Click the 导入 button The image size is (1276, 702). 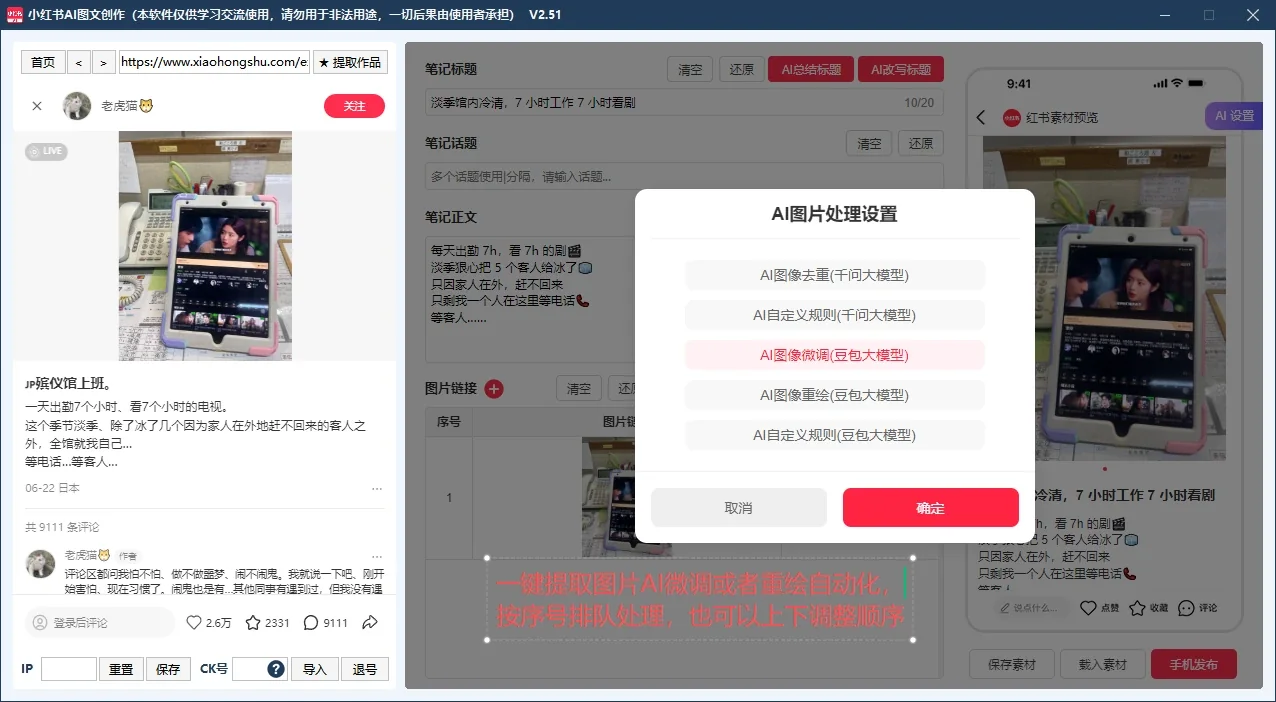[315, 669]
